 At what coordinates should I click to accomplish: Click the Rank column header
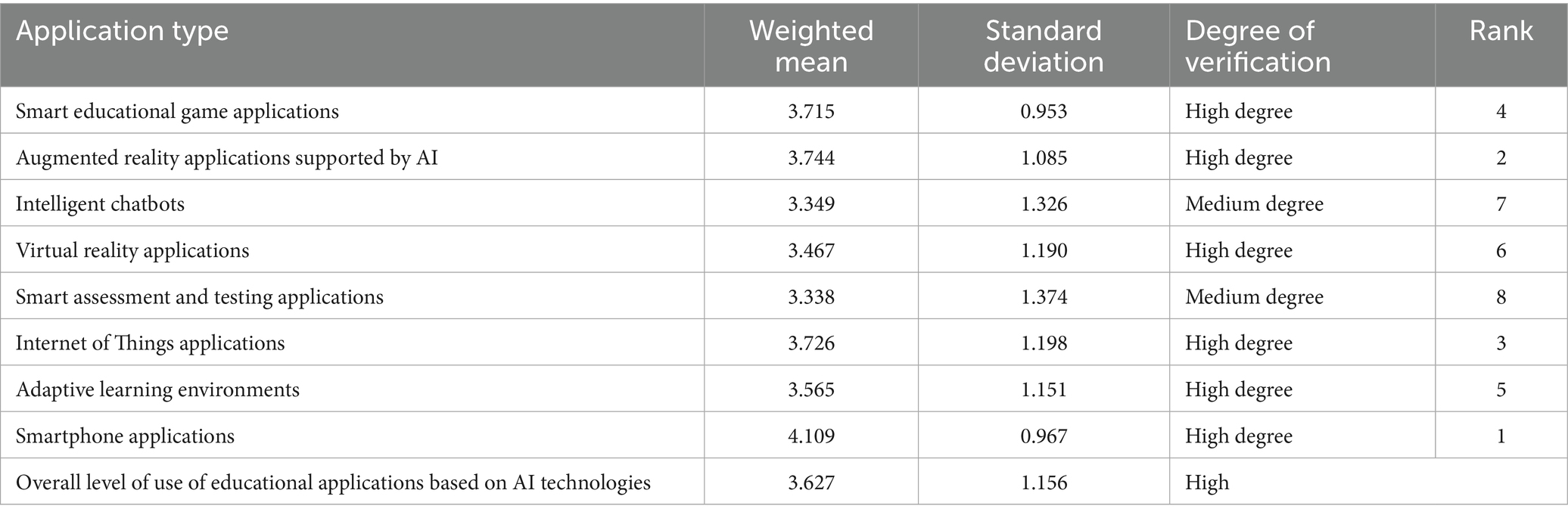click(x=1501, y=31)
